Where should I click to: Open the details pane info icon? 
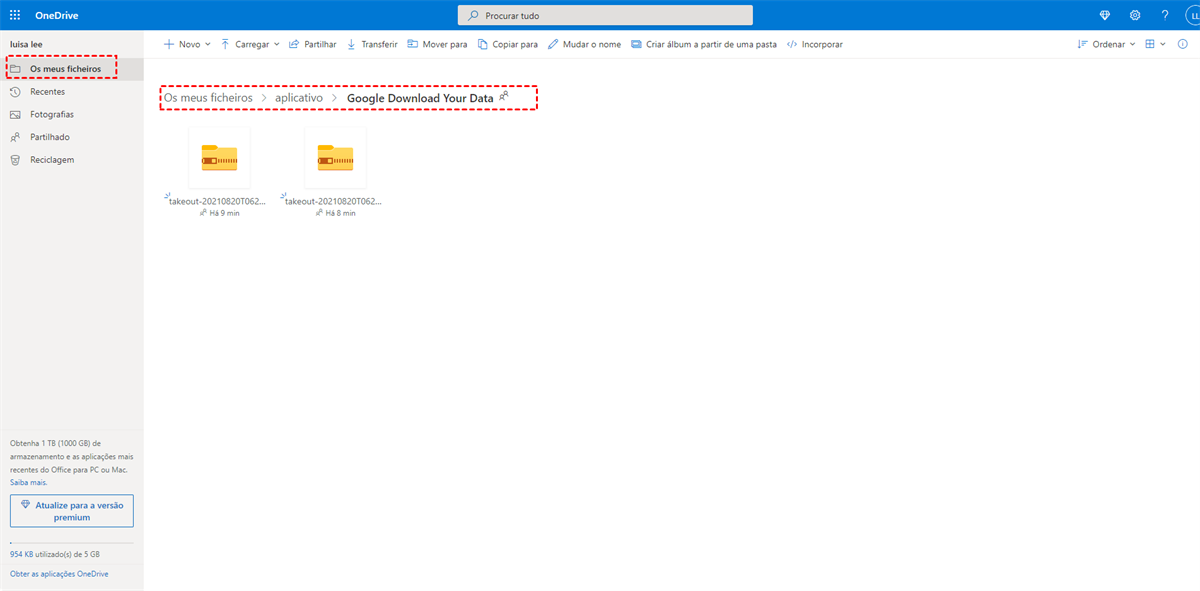click(x=1185, y=44)
